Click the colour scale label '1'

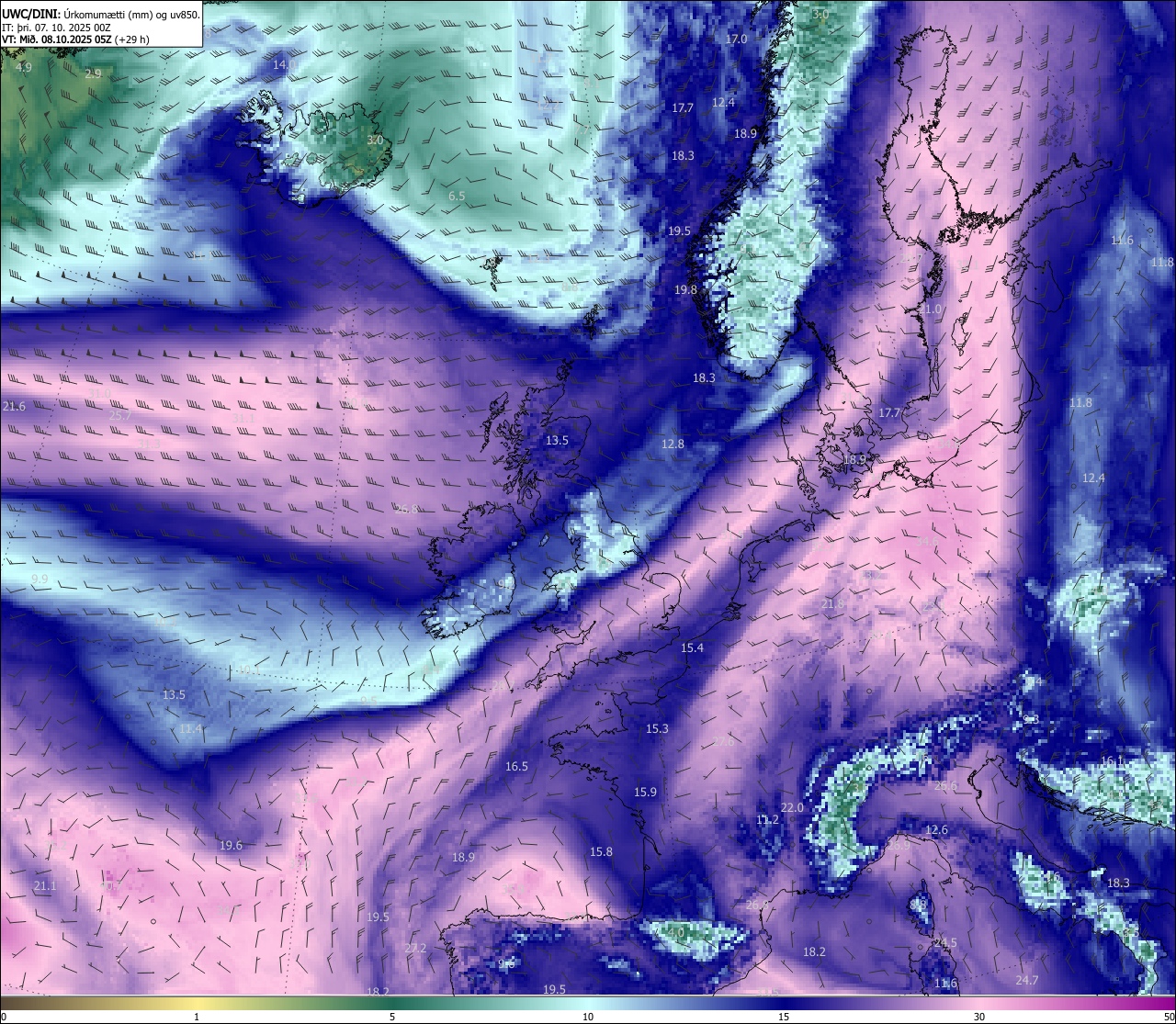click(x=197, y=1017)
